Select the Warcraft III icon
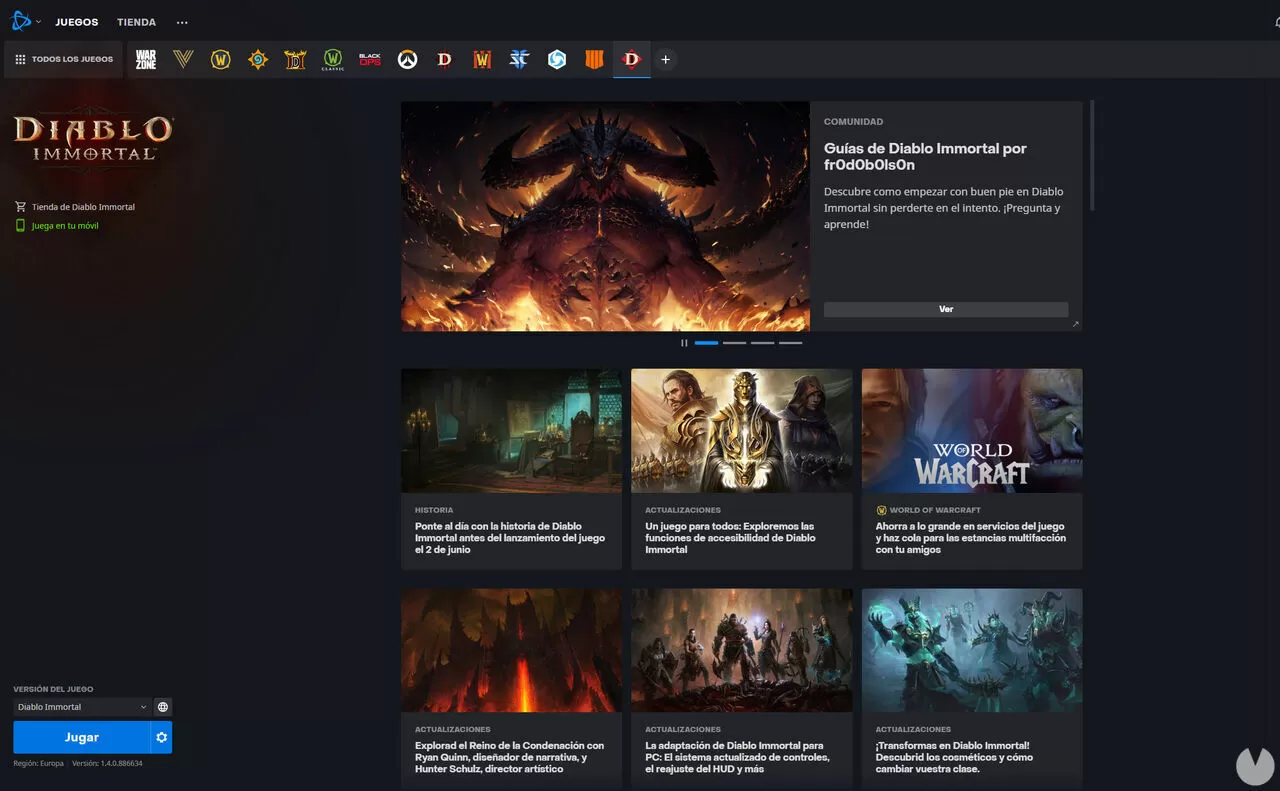 pyautogui.click(x=482, y=60)
